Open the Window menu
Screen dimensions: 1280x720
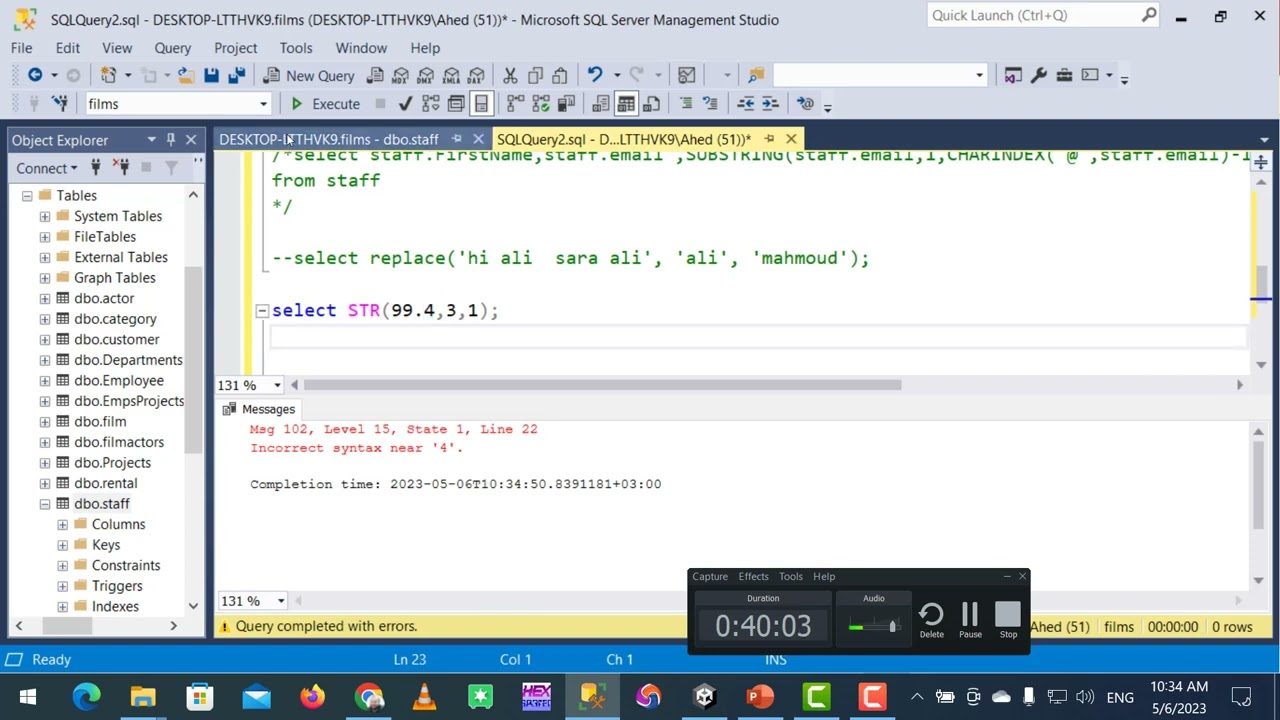point(361,48)
